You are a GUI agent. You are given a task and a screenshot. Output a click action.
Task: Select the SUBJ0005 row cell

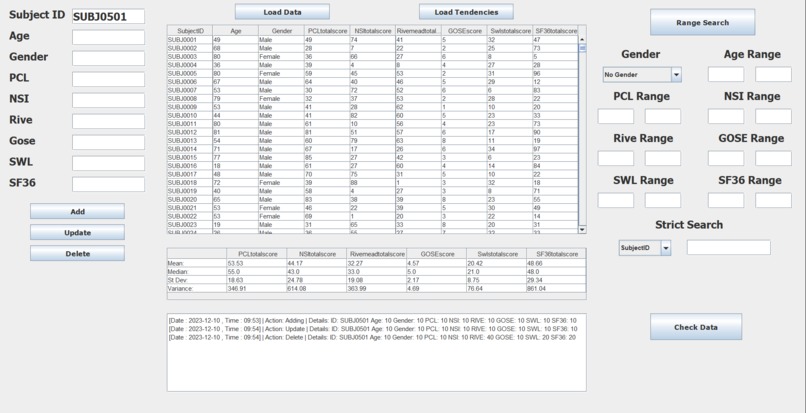point(190,74)
